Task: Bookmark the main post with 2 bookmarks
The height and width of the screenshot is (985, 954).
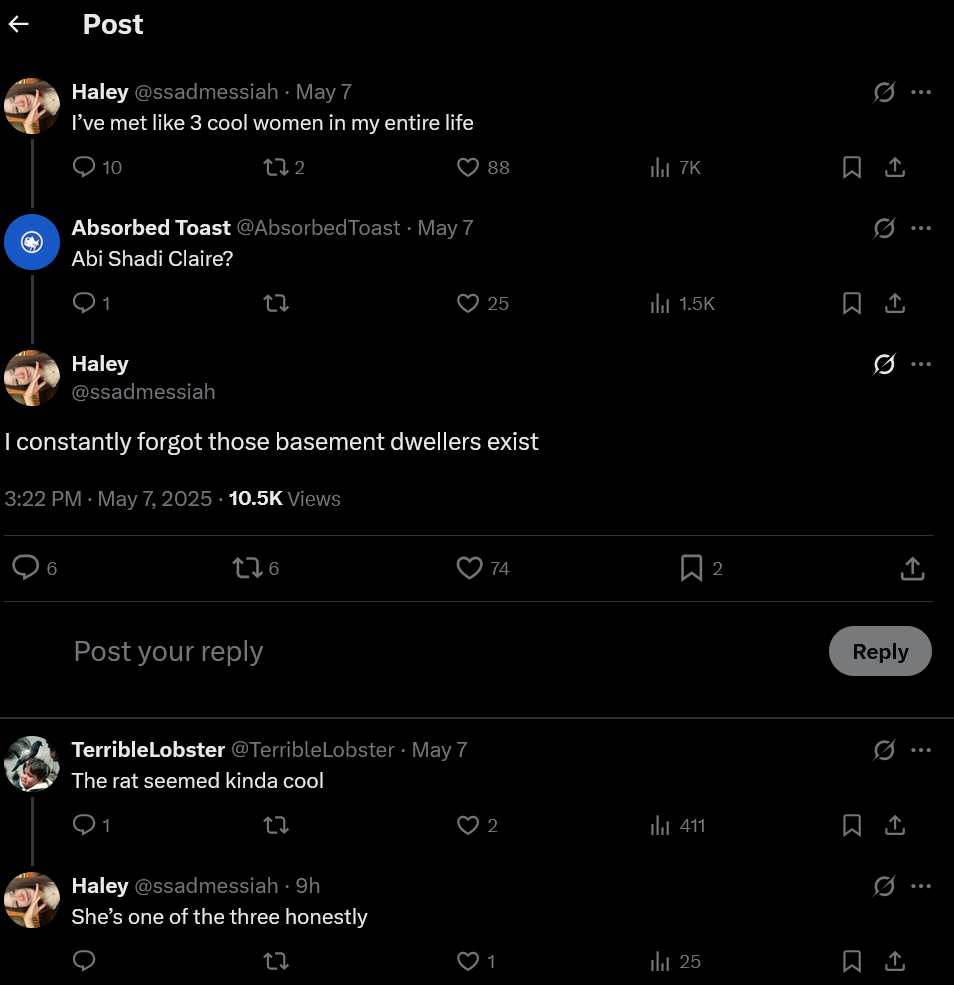Action: [691, 569]
